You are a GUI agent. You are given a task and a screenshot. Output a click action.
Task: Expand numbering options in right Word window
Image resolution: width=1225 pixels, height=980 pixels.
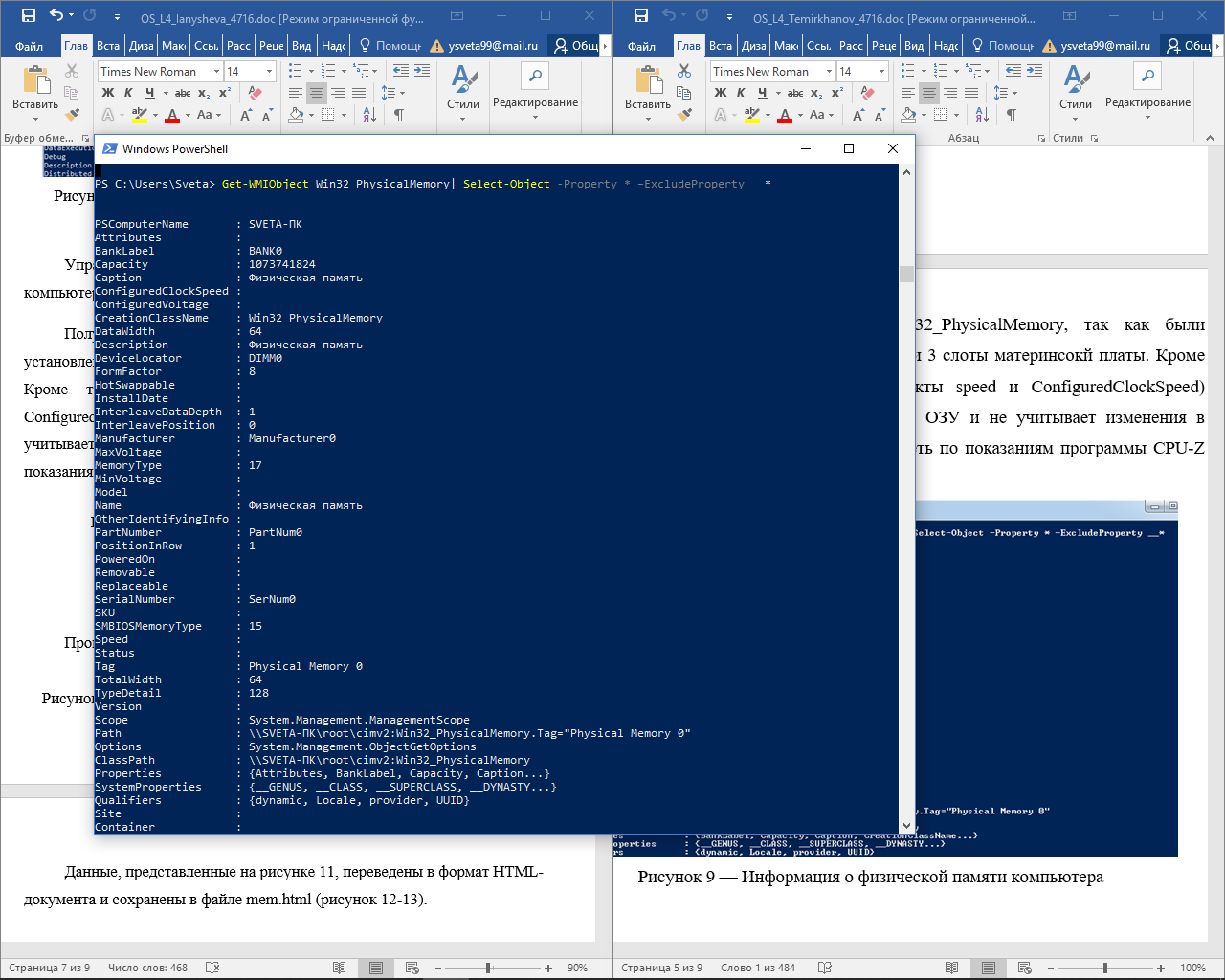(x=956, y=71)
